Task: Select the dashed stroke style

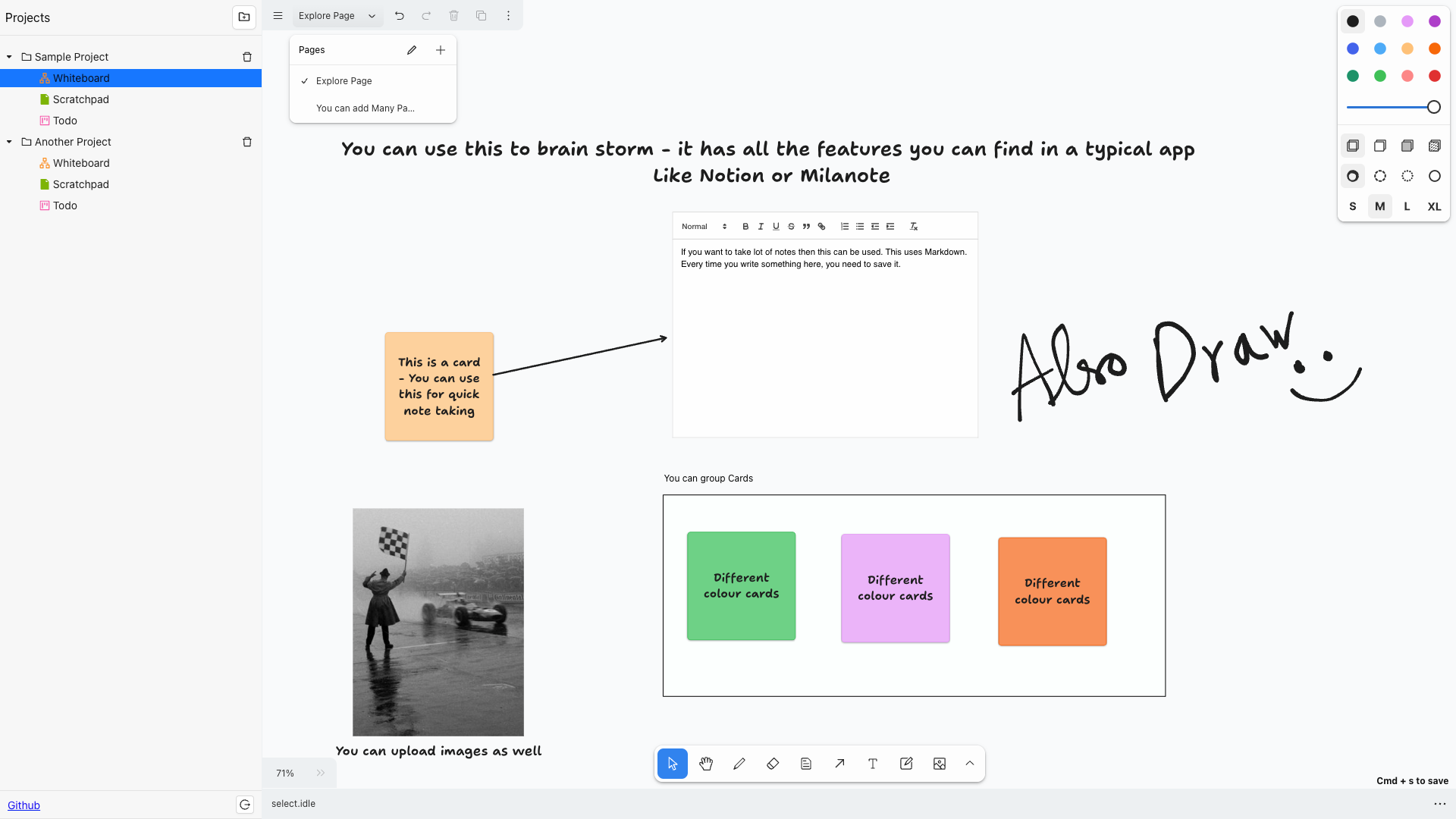Action: pyautogui.click(x=1380, y=176)
